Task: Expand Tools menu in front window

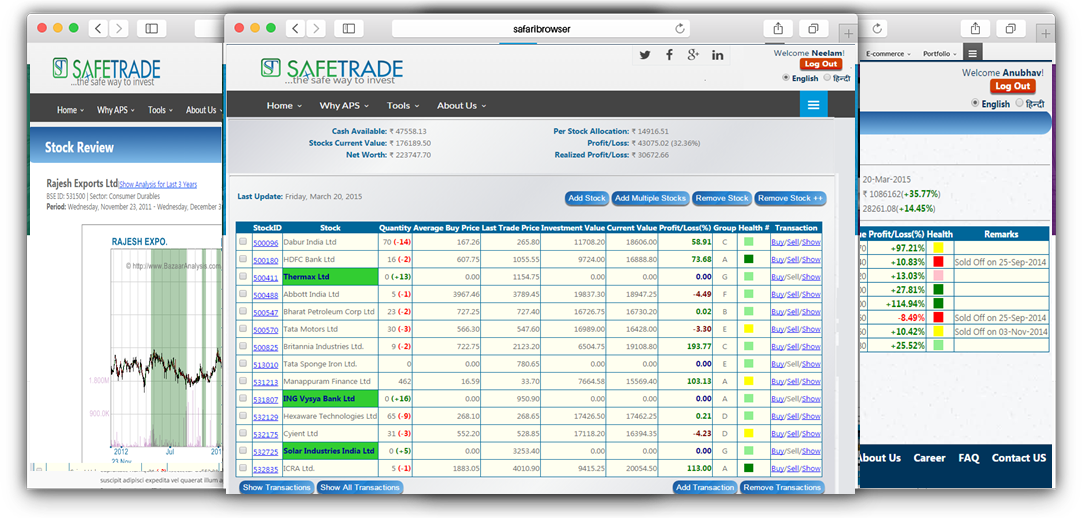Action: point(403,106)
